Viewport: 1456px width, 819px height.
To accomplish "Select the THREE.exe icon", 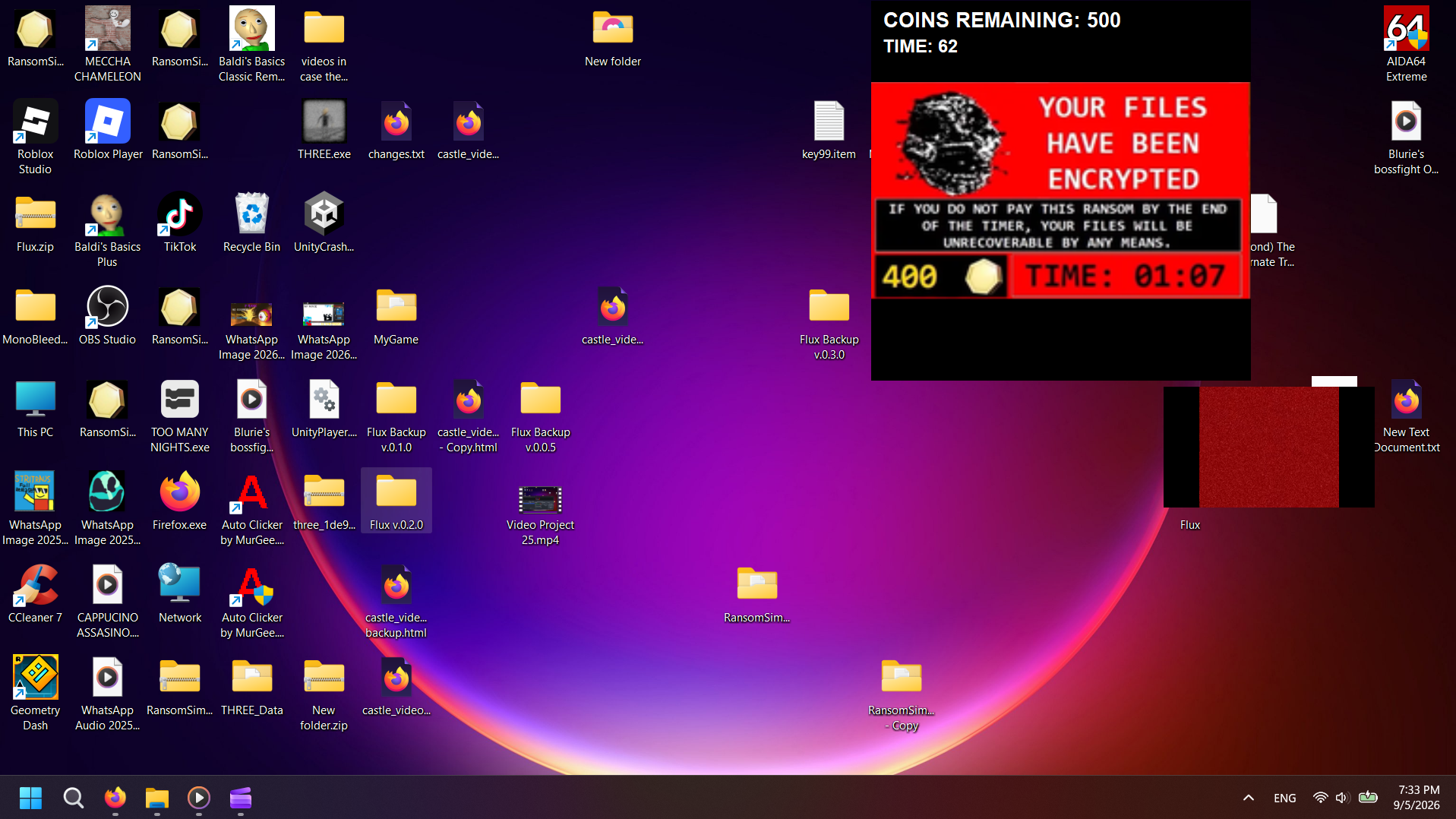I will (324, 130).
